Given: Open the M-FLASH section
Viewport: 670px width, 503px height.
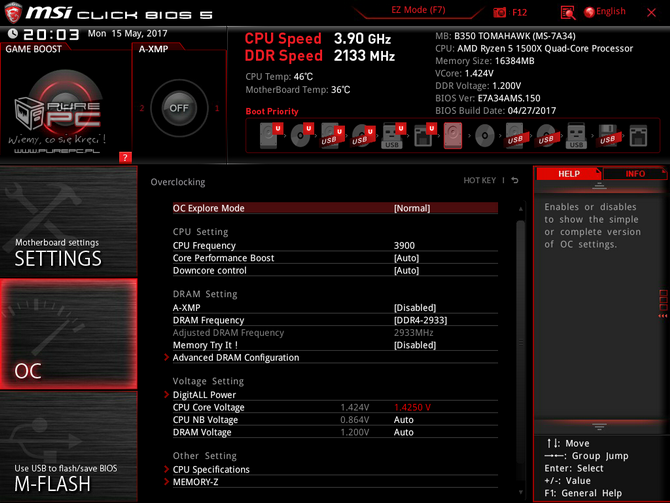Looking at the screenshot, I should coord(68,447).
